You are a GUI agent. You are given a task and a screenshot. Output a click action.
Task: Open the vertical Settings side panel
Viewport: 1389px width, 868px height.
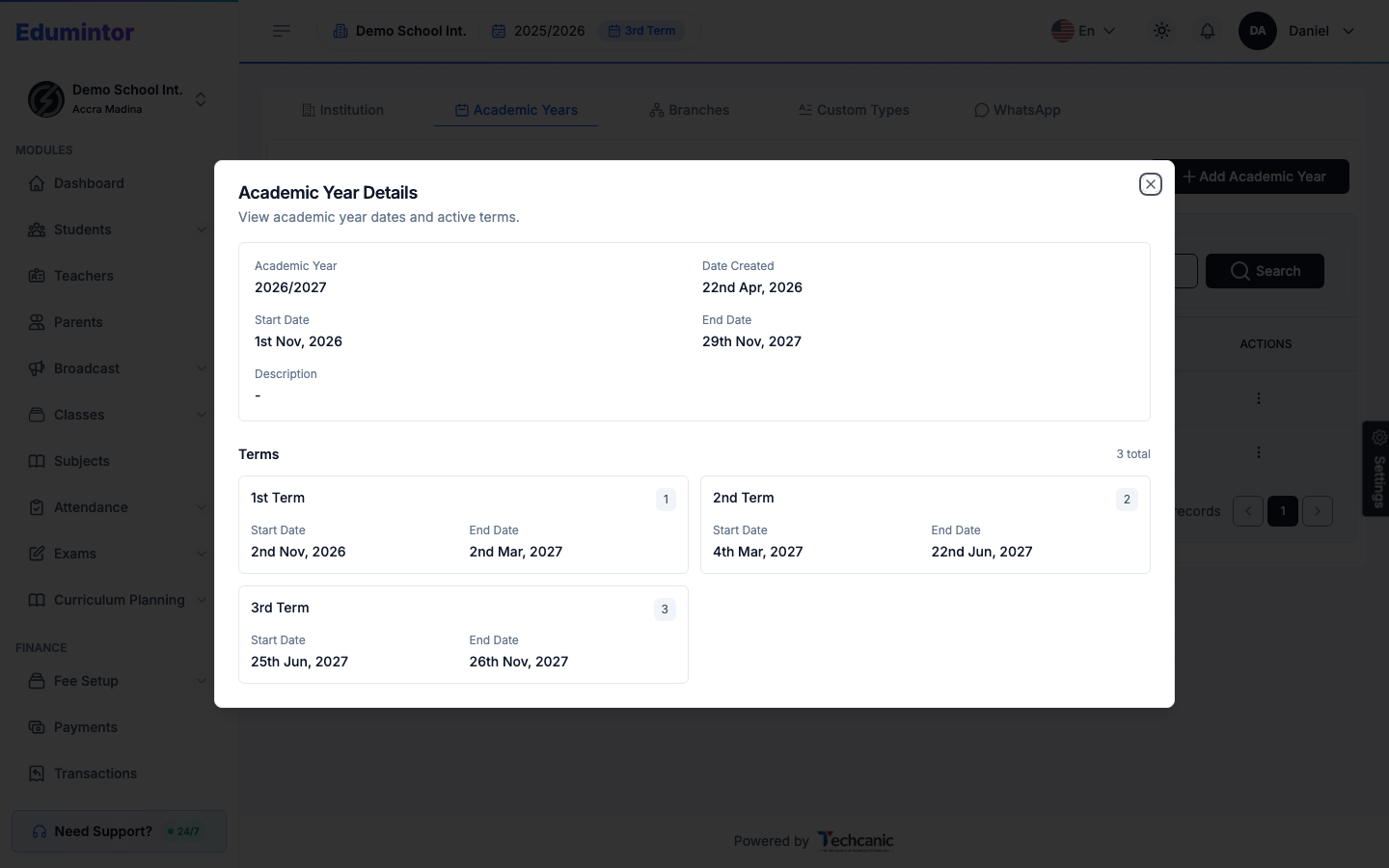click(1376, 469)
